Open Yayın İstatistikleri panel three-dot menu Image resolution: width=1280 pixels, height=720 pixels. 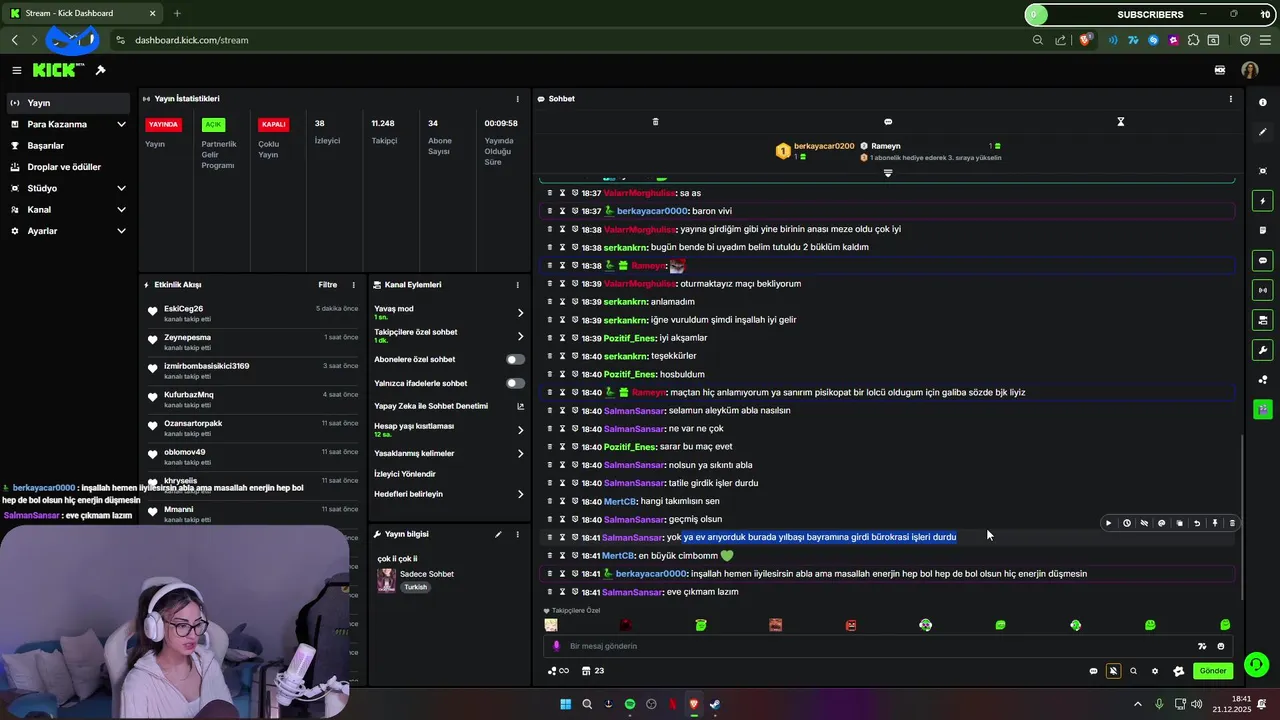(517, 99)
